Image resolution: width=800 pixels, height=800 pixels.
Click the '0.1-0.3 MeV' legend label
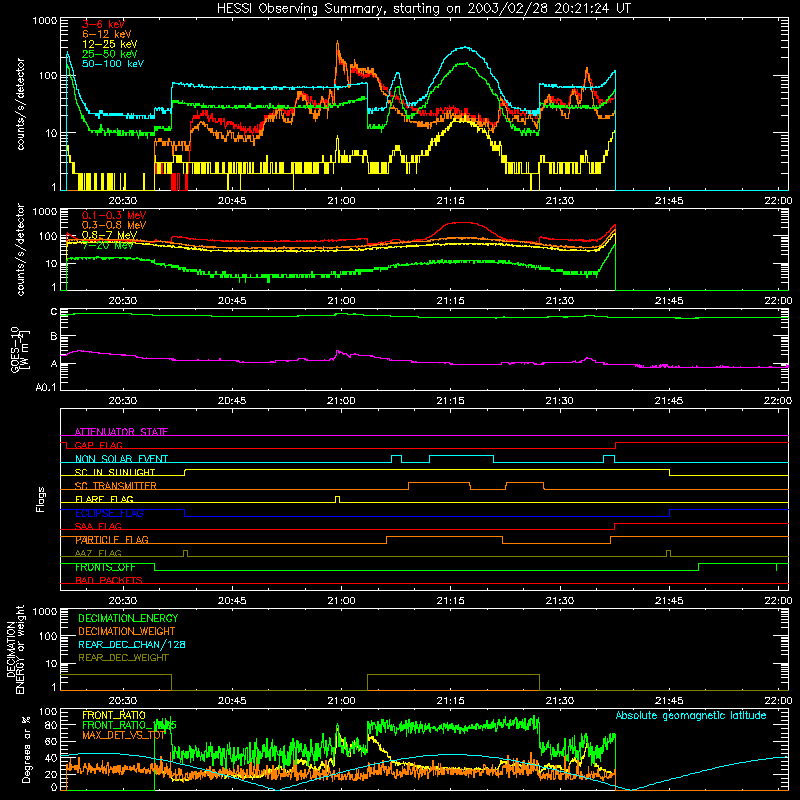pyautogui.click(x=114, y=215)
